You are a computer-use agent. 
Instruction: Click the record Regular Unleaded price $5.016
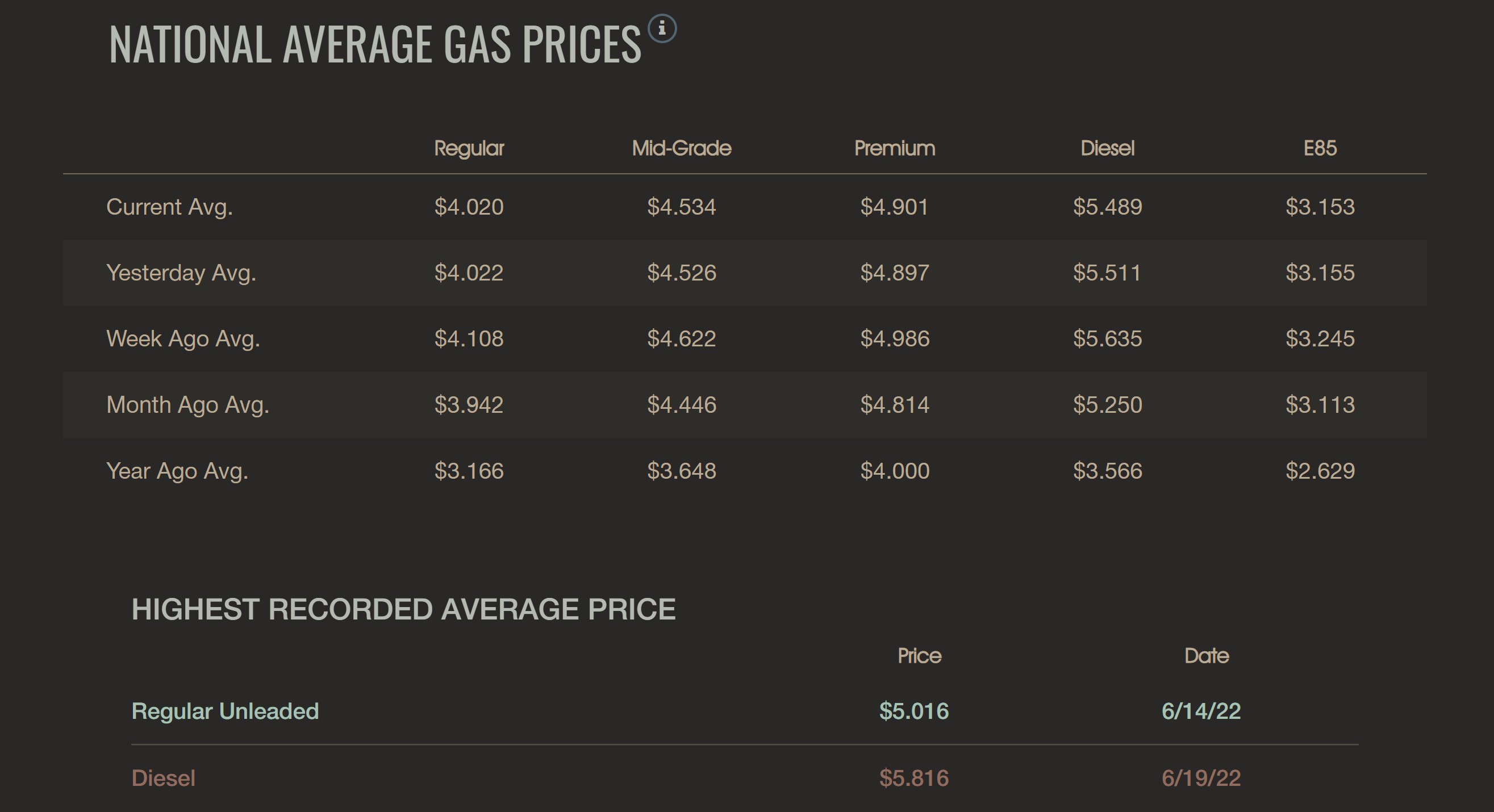point(913,711)
